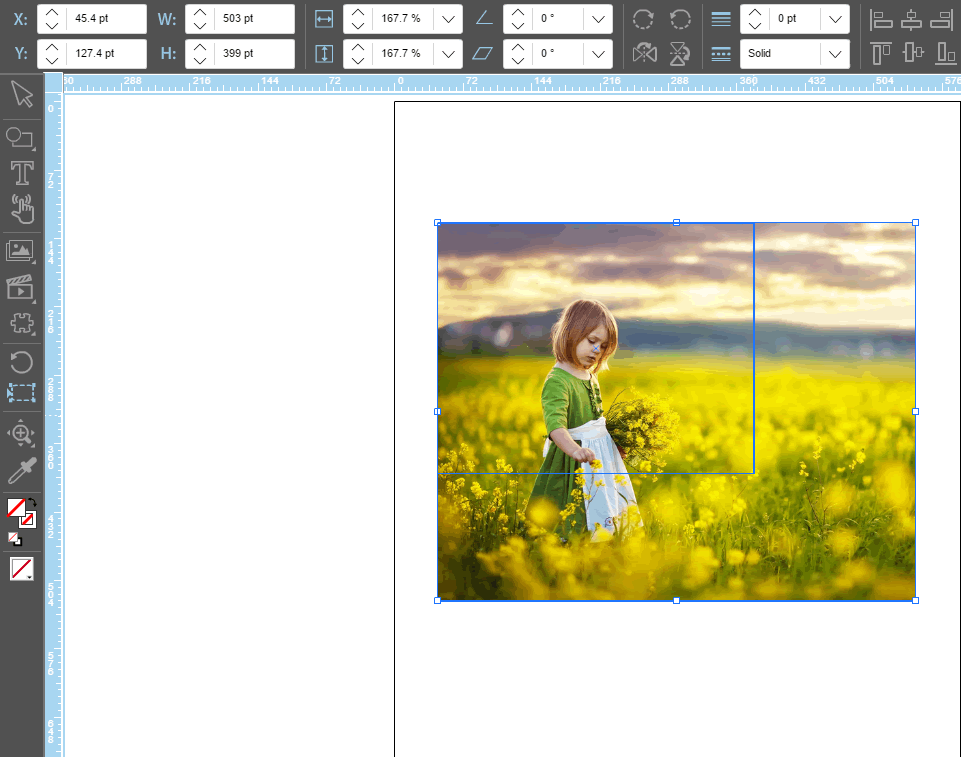Viewport: 961px width, 757px height.
Task: Activate the Eyedropper tool
Action: [21, 471]
